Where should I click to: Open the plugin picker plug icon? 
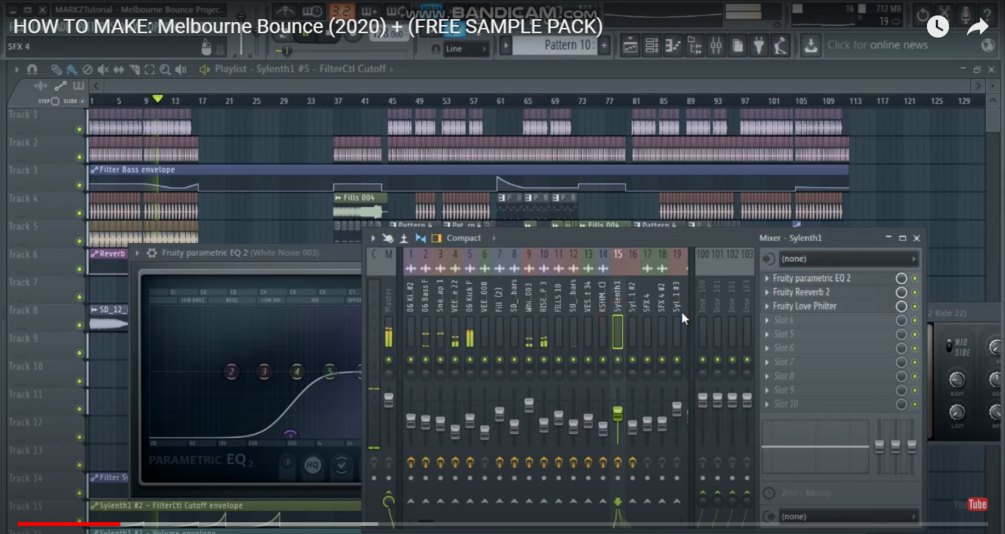click(x=759, y=46)
